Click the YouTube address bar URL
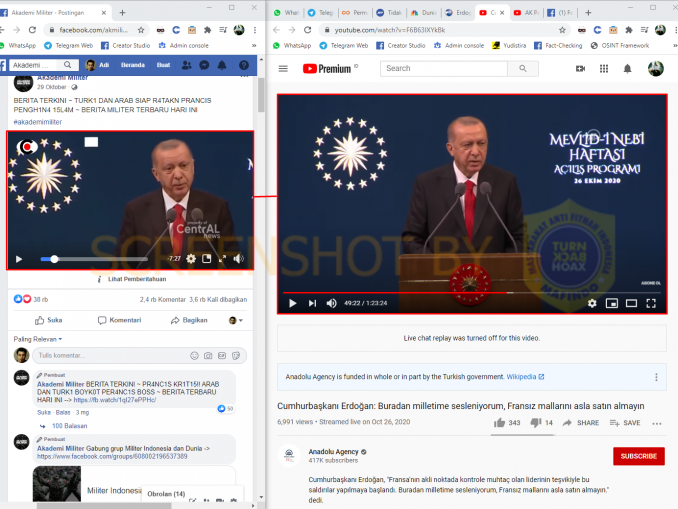This screenshot has width=678, height=509. (x=390, y=30)
